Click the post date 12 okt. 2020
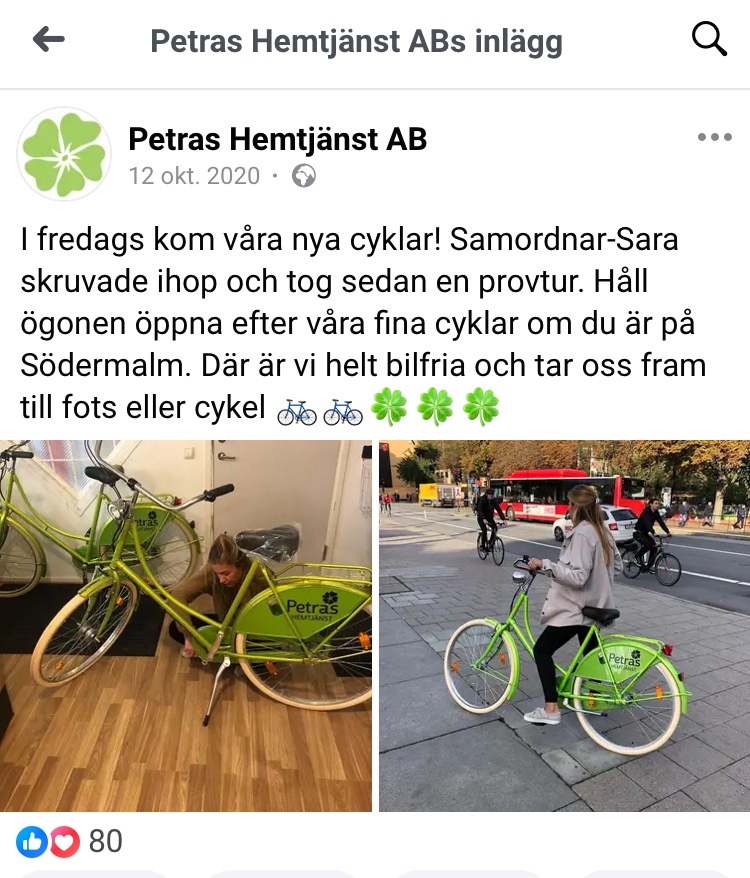This screenshot has height=878, width=750. point(194,176)
